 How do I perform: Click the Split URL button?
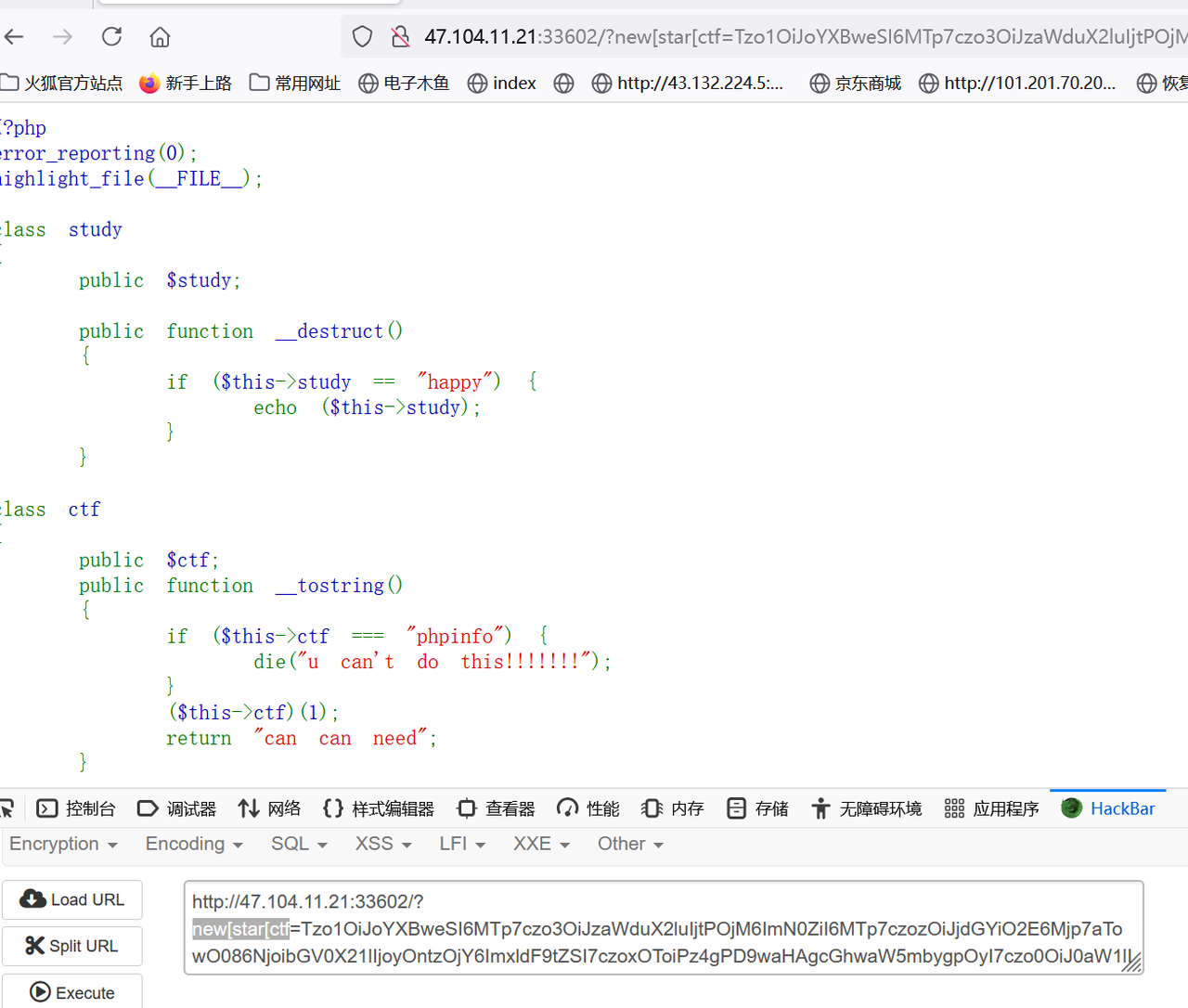[x=72, y=946]
